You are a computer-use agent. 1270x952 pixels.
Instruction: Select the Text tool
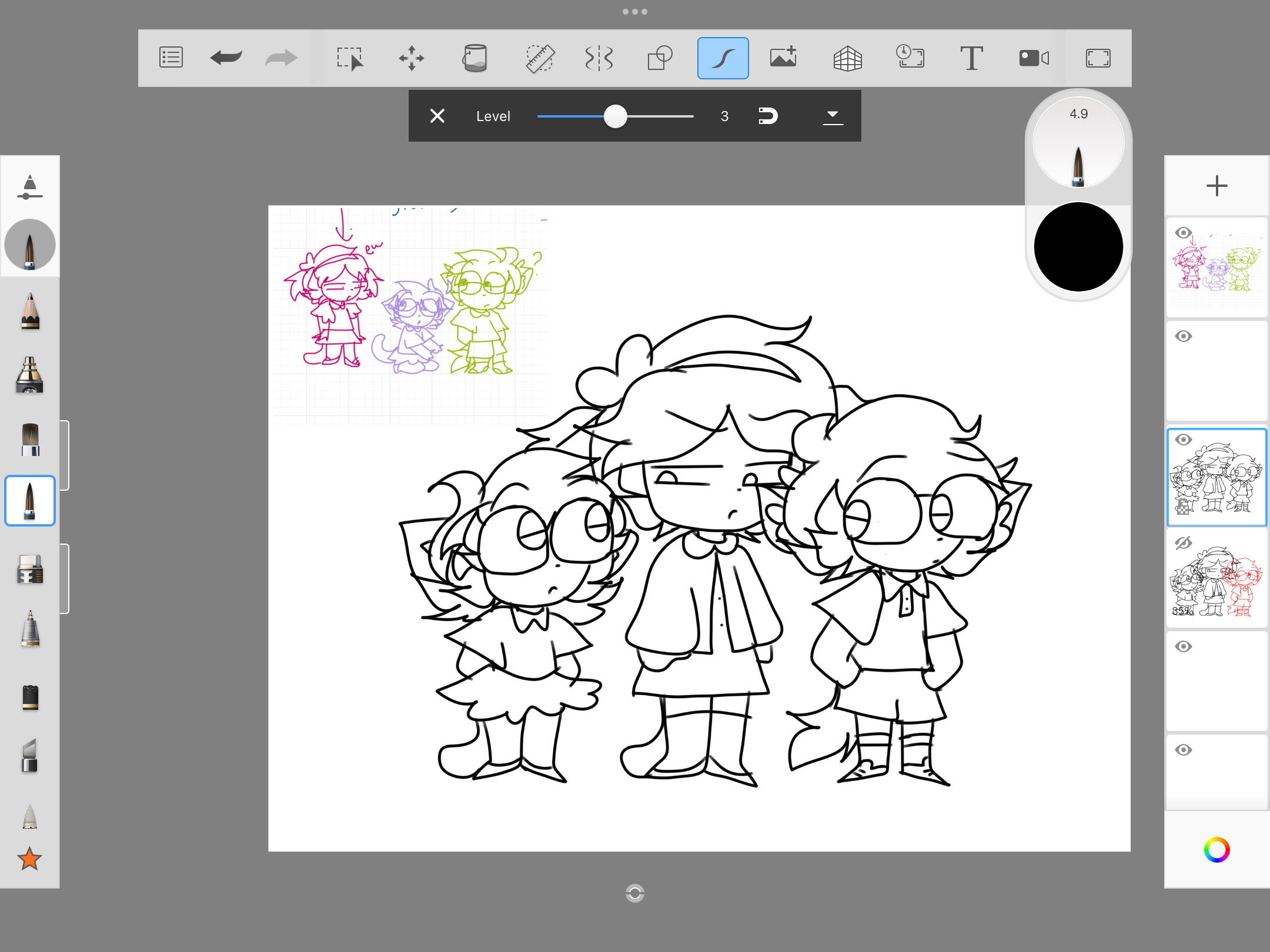[971, 58]
